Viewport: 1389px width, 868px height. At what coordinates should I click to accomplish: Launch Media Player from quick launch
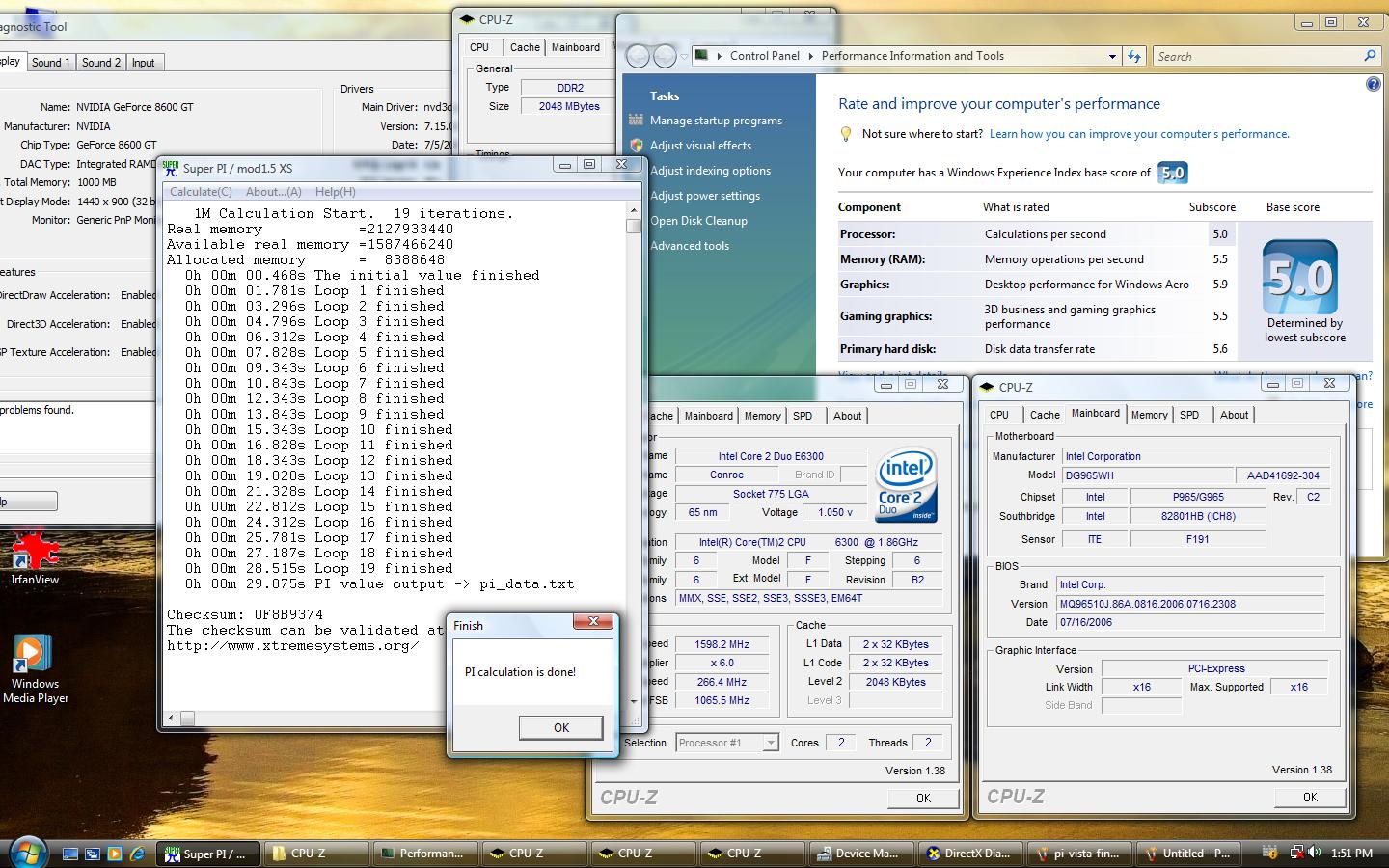(115, 854)
